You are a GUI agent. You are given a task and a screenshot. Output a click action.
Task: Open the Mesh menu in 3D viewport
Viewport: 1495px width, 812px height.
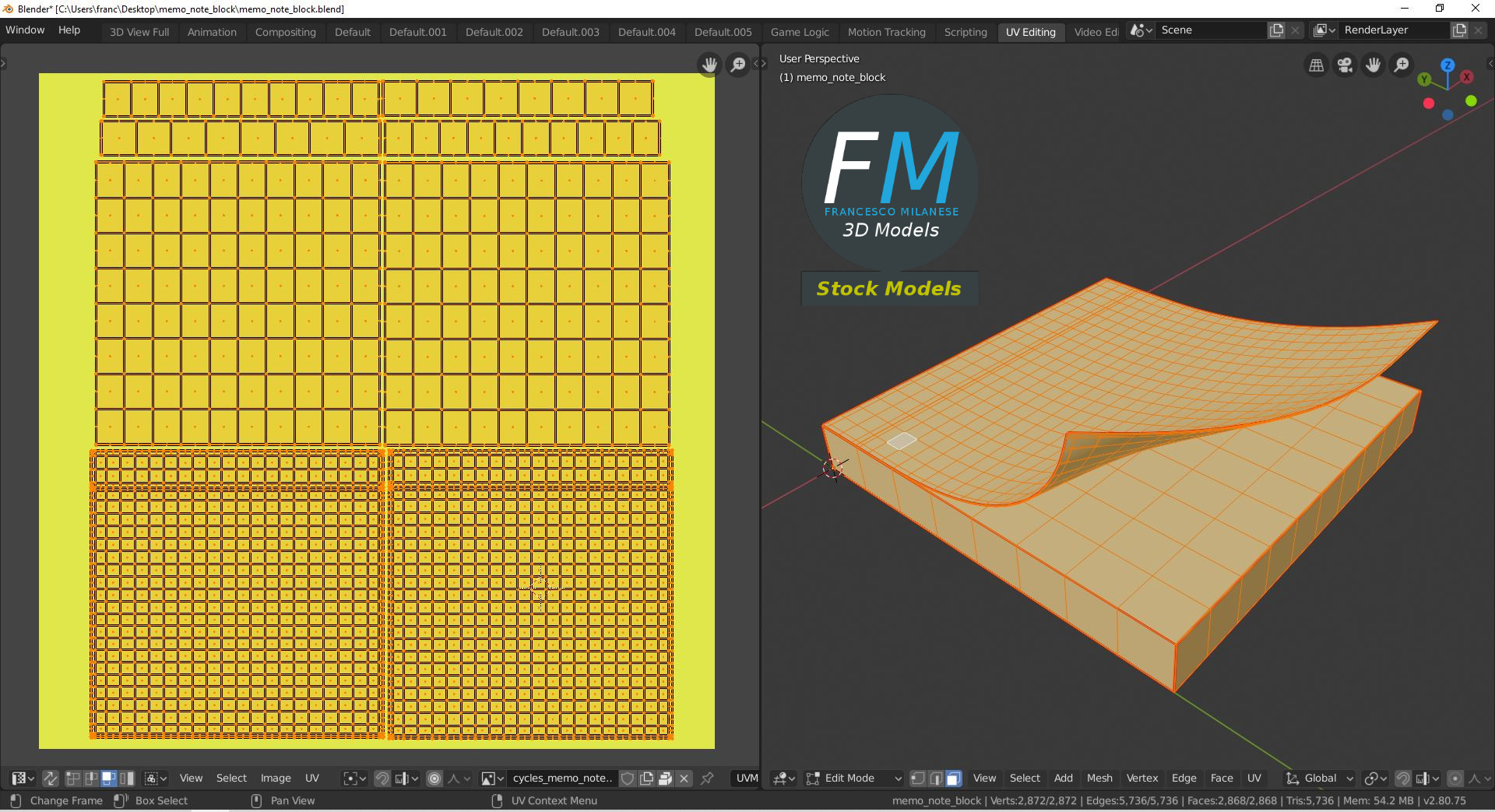pyautogui.click(x=1099, y=778)
